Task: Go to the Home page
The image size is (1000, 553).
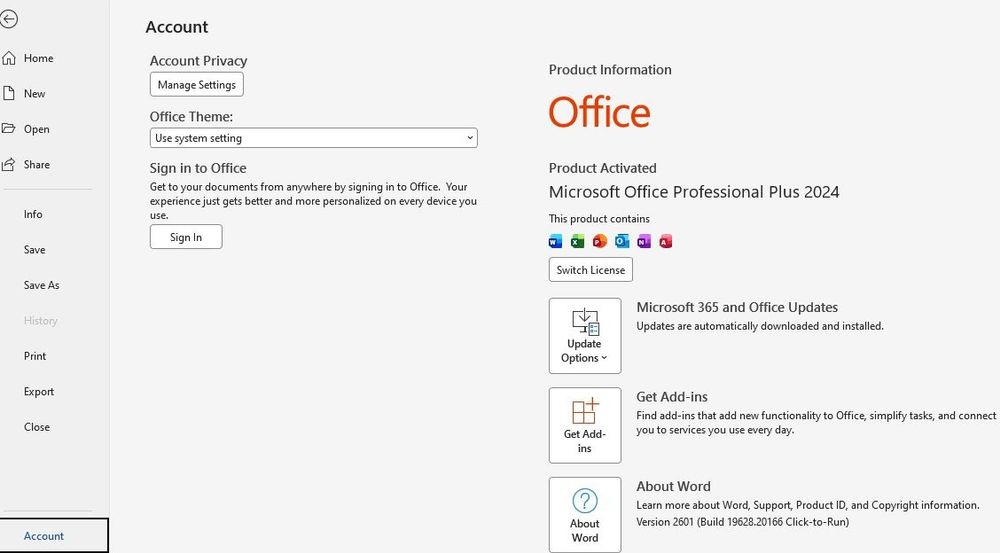Action: (x=39, y=58)
